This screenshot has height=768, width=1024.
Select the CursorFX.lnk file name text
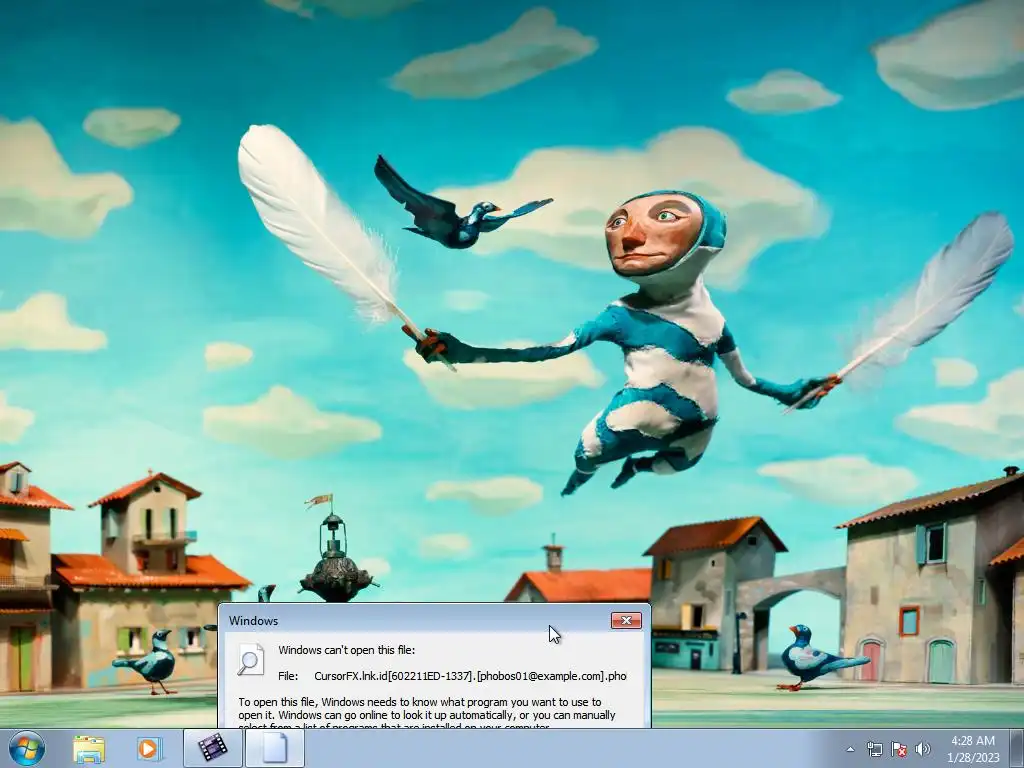pos(470,676)
